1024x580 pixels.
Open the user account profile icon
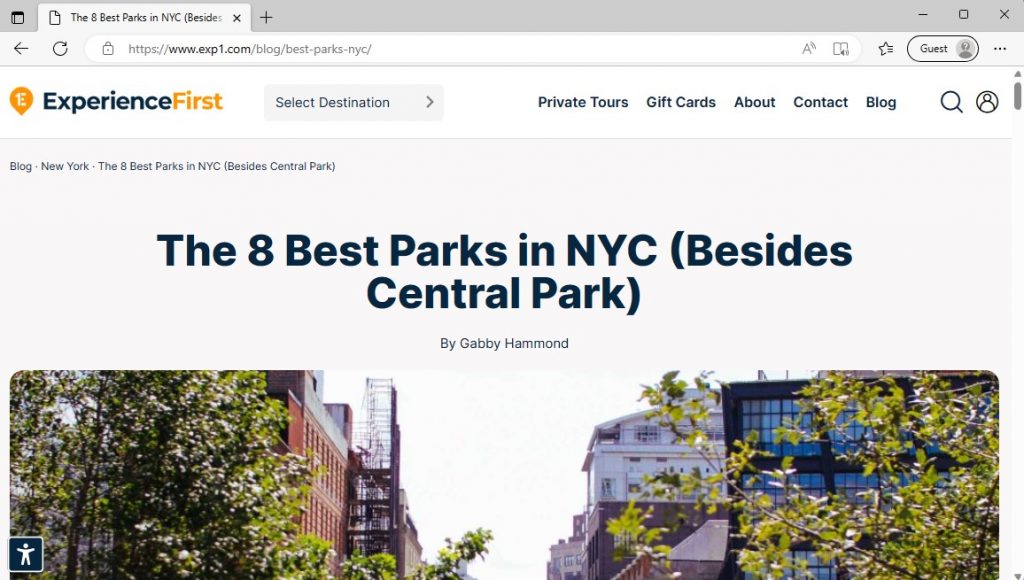point(987,102)
